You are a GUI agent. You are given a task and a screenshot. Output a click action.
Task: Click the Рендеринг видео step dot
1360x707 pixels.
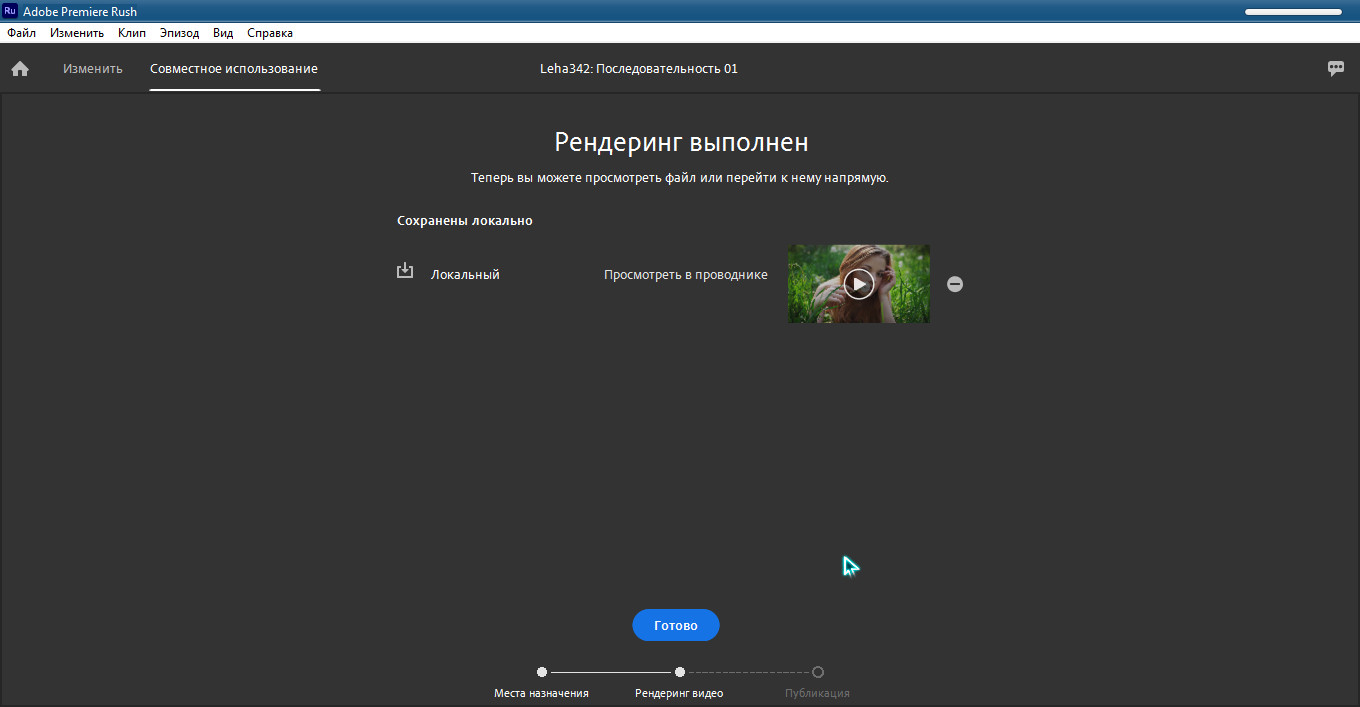[x=680, y=672]
